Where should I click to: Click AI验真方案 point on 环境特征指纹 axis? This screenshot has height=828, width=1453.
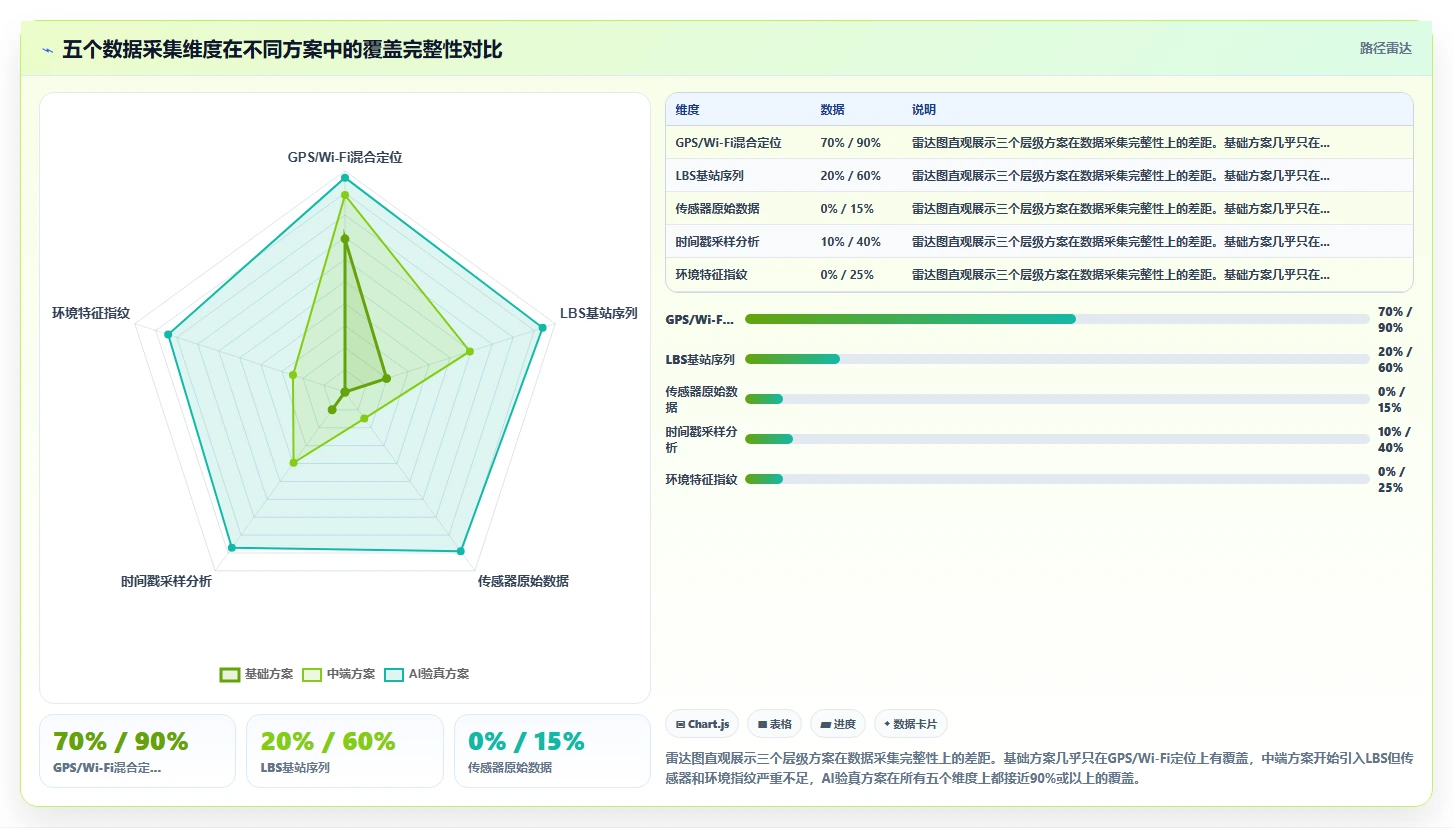(168, 334)
